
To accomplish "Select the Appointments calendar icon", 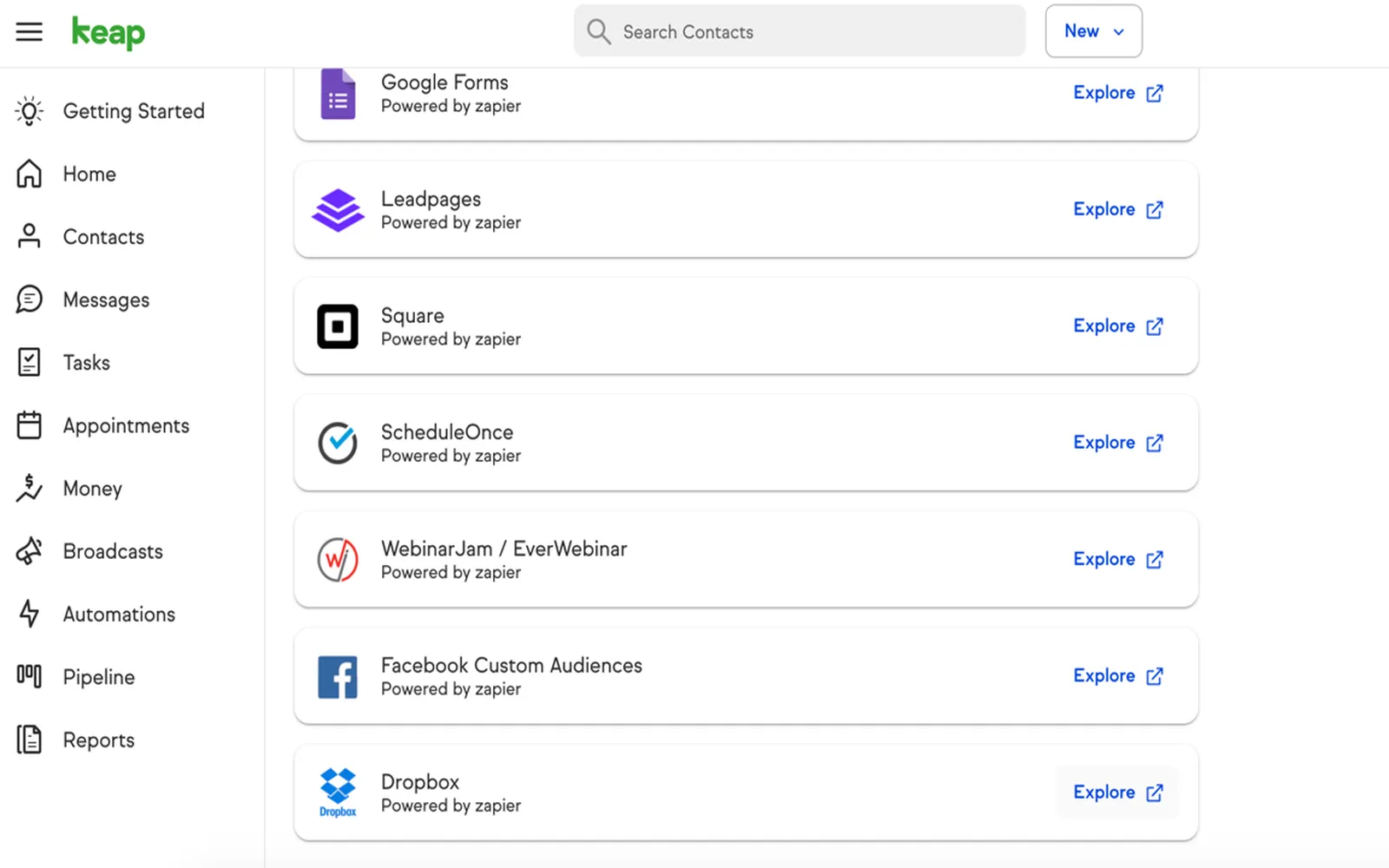I will (x=29, y=425).
